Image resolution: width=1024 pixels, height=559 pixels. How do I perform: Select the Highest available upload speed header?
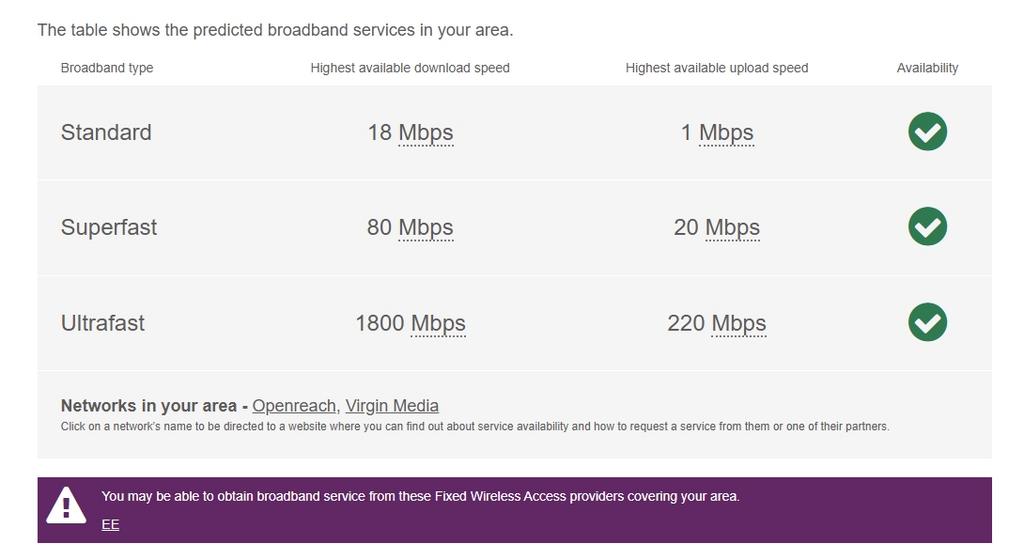click(x=717, y=68)
